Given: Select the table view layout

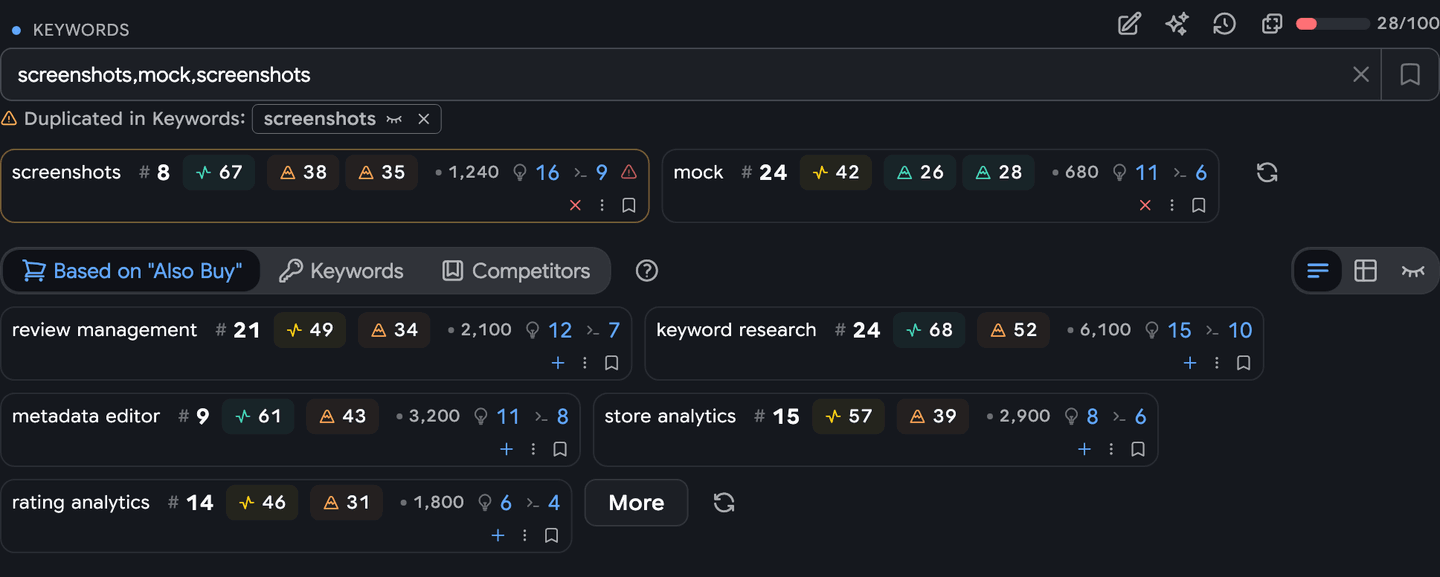Looking at the screenshot, I should [1365, 271].
